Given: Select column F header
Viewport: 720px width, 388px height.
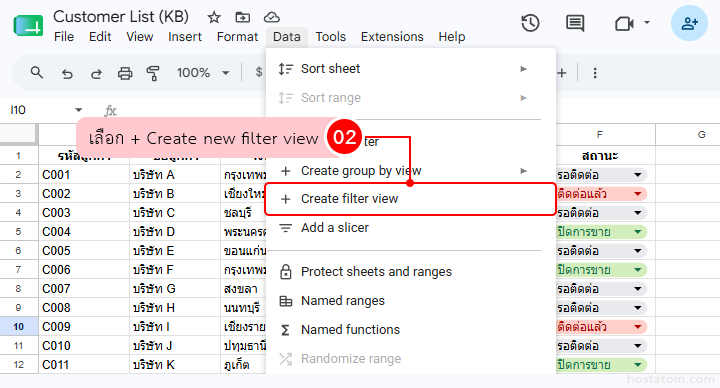Looking at the screenshot, I should [599, 135].
